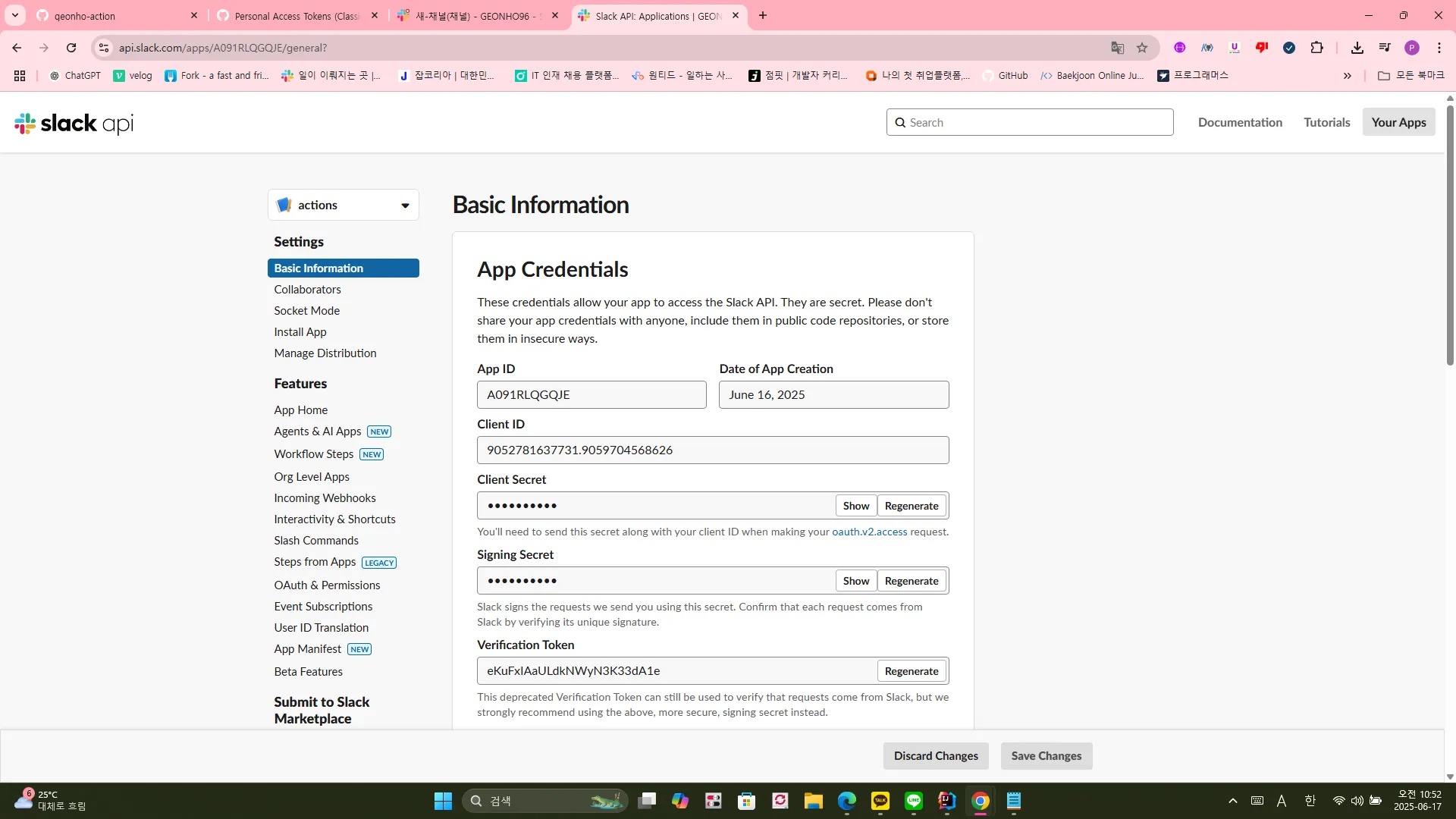Screen dimensions: 1456x819
Task: Open the Copilot taskbar icon
Action: 680,801
